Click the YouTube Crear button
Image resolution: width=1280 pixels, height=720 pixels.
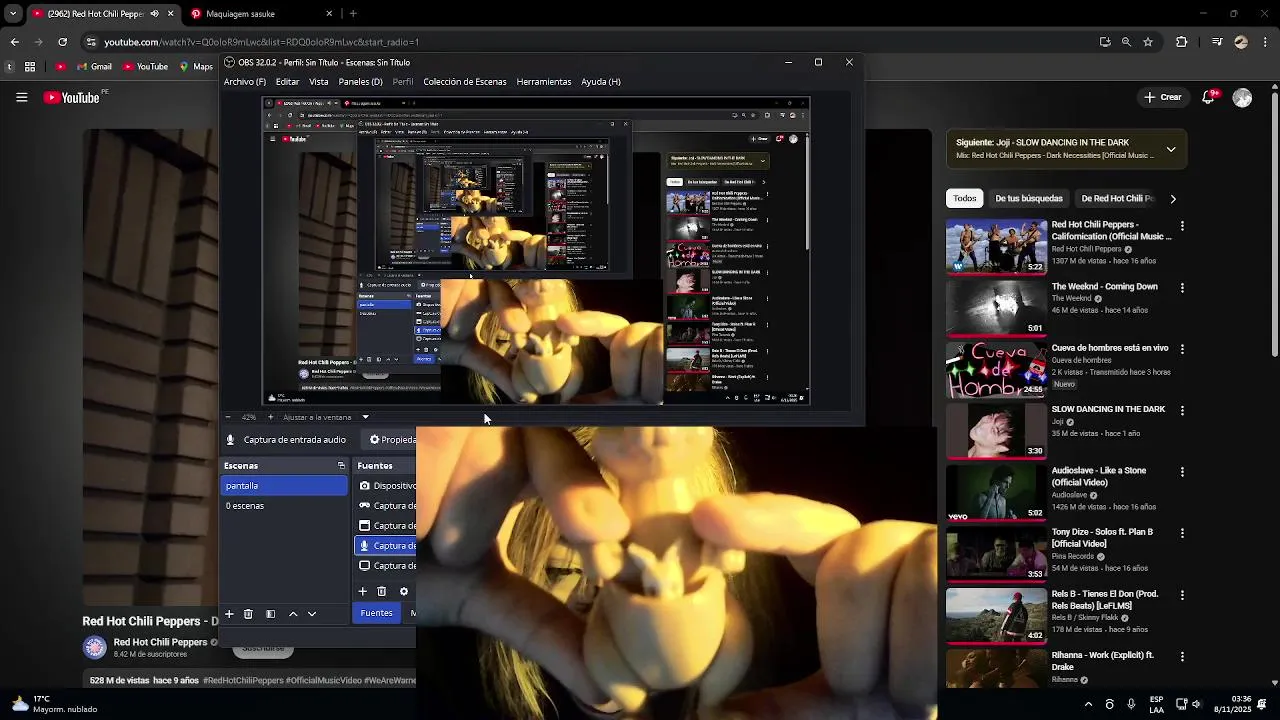(1163, 97)
